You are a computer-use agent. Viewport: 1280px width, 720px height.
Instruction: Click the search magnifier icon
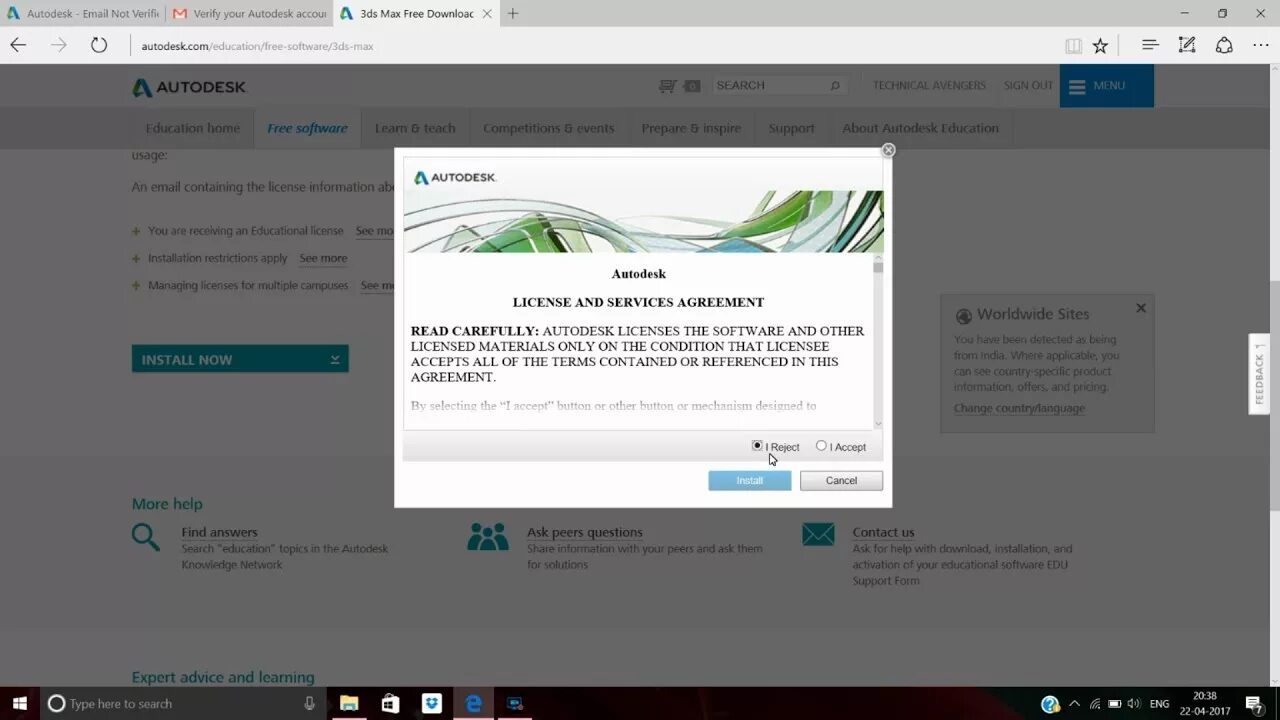(835, 86)
